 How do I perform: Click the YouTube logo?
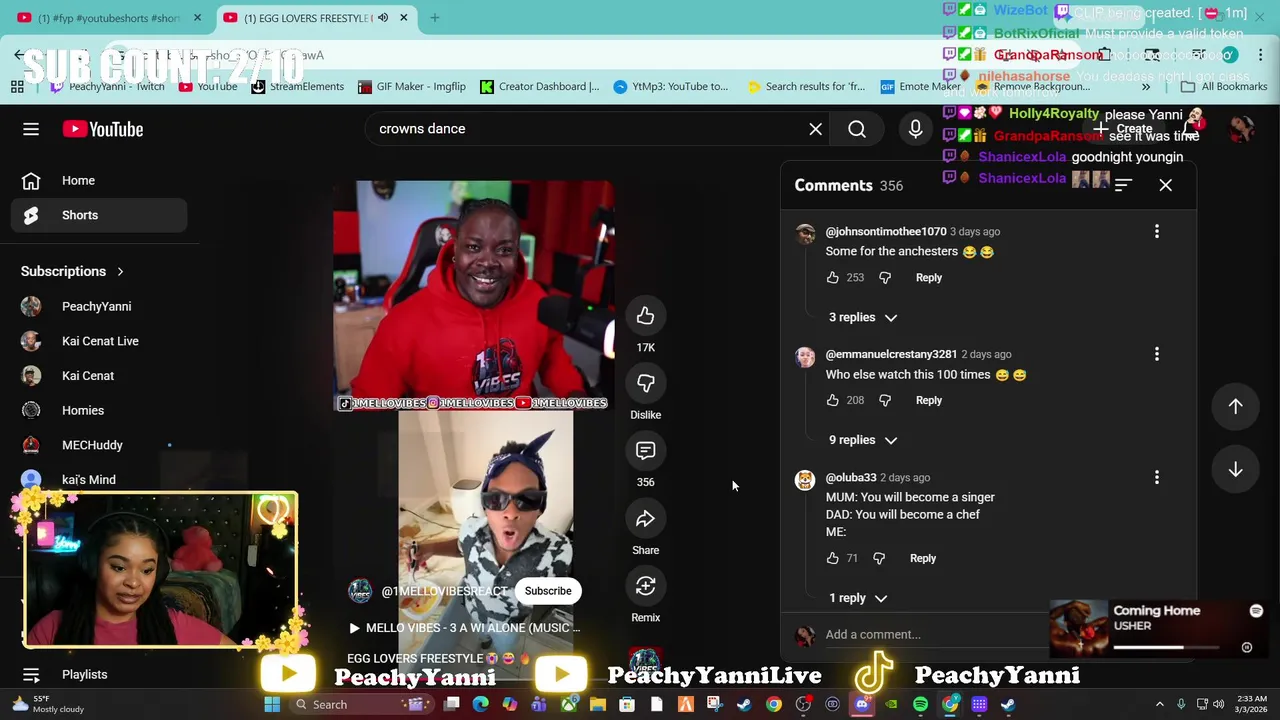coord(103,129)
